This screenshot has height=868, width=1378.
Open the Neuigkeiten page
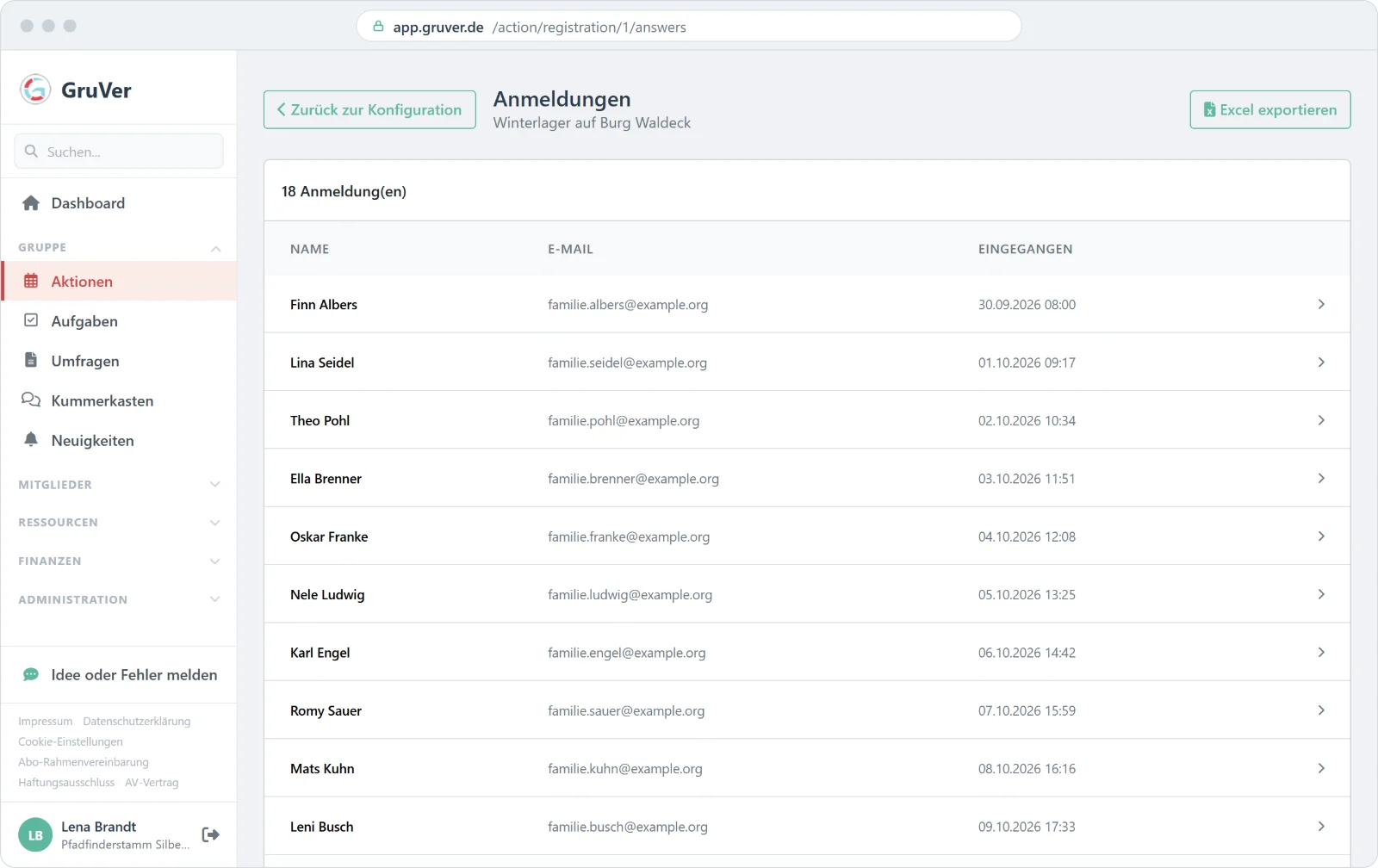(x=119, y=439)
